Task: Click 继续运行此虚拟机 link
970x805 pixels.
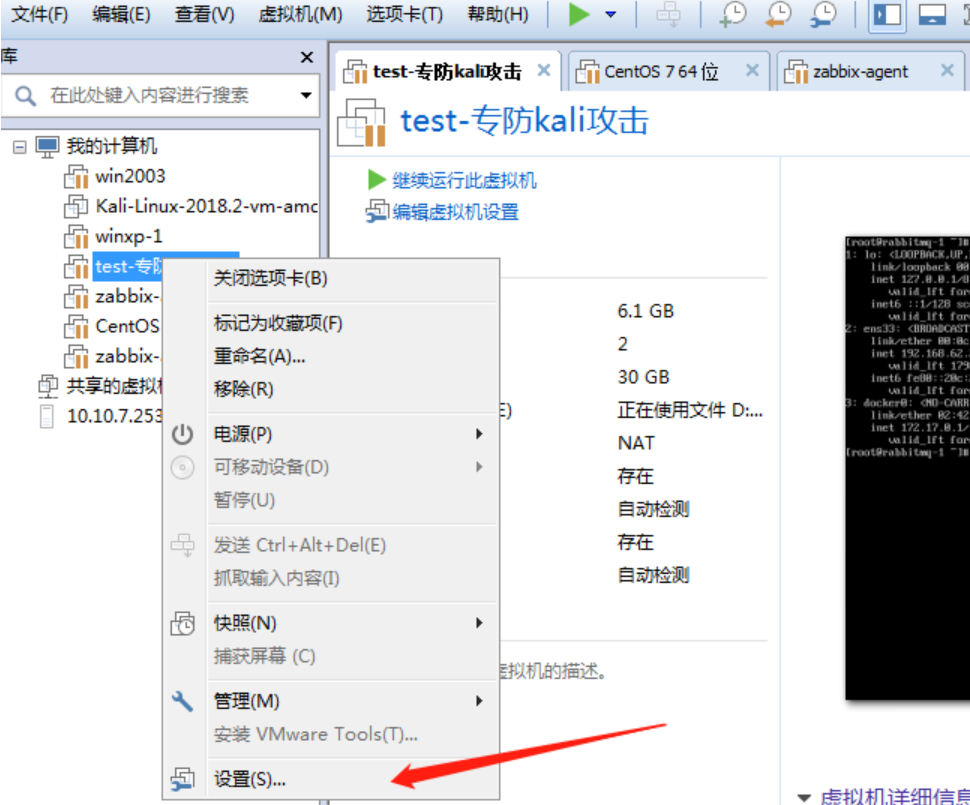Action: [465, 181]
